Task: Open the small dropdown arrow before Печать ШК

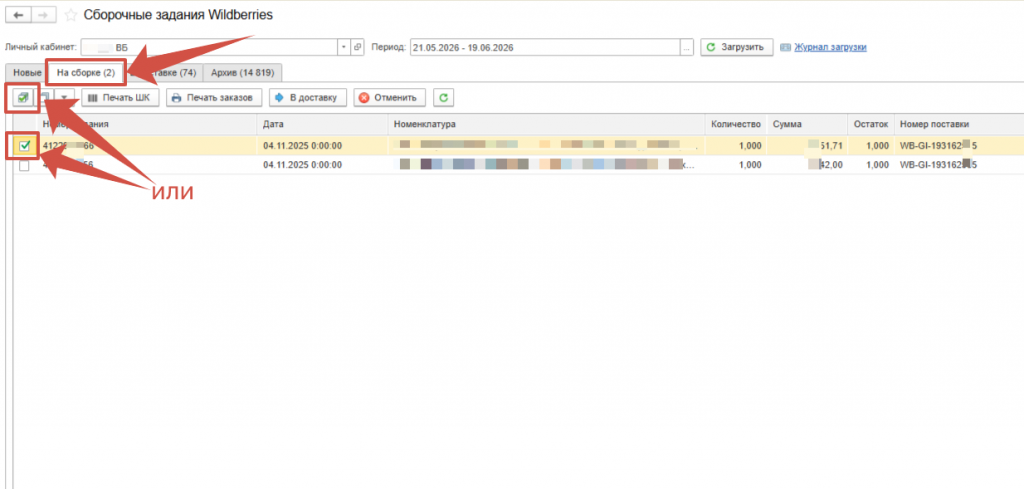Action: click(x=64, y=98)
